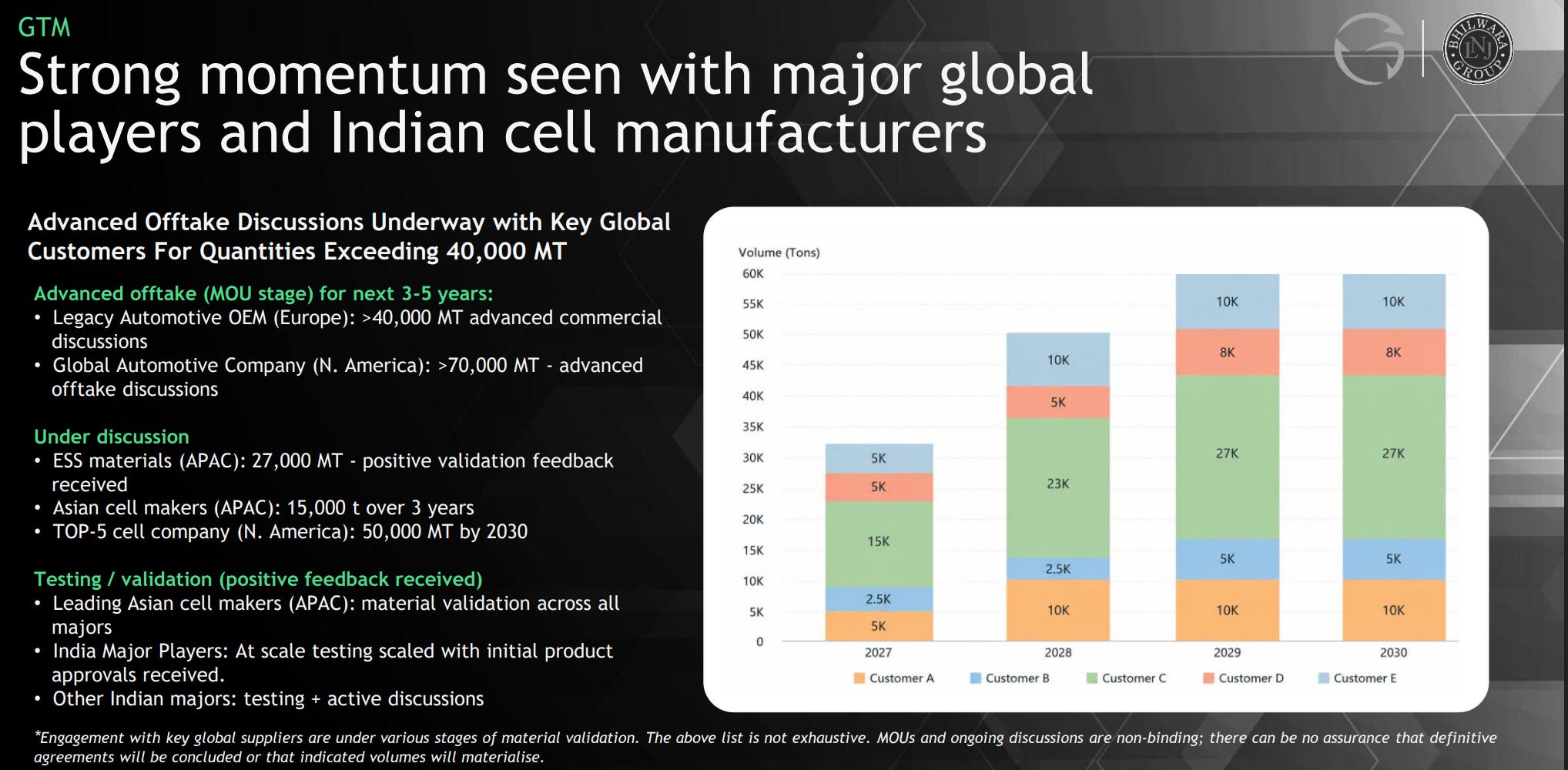Click the "Under discussion" green heading

click(112, 437)
